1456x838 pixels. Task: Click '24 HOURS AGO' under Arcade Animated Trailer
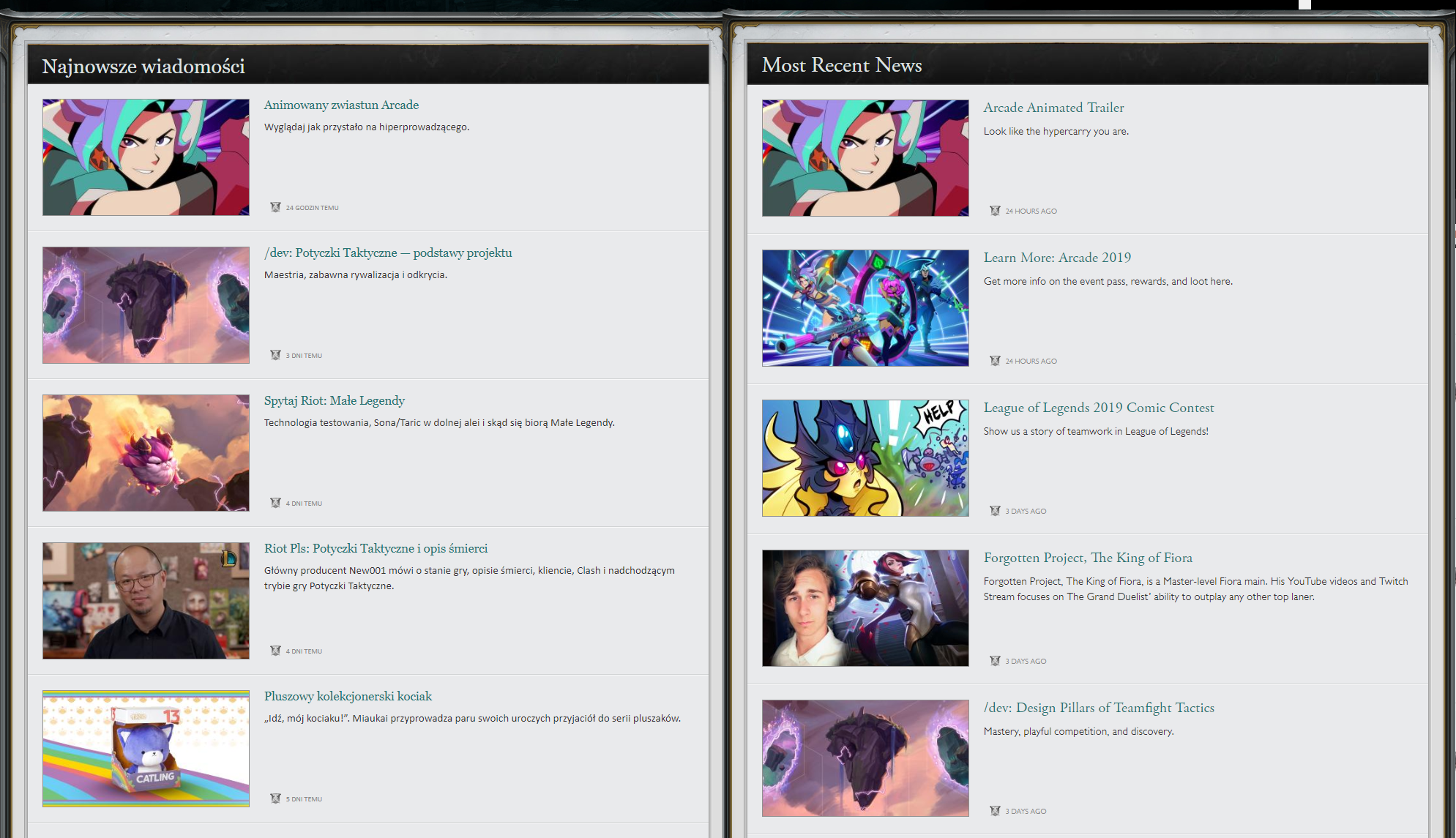[x=1031, y=212]
